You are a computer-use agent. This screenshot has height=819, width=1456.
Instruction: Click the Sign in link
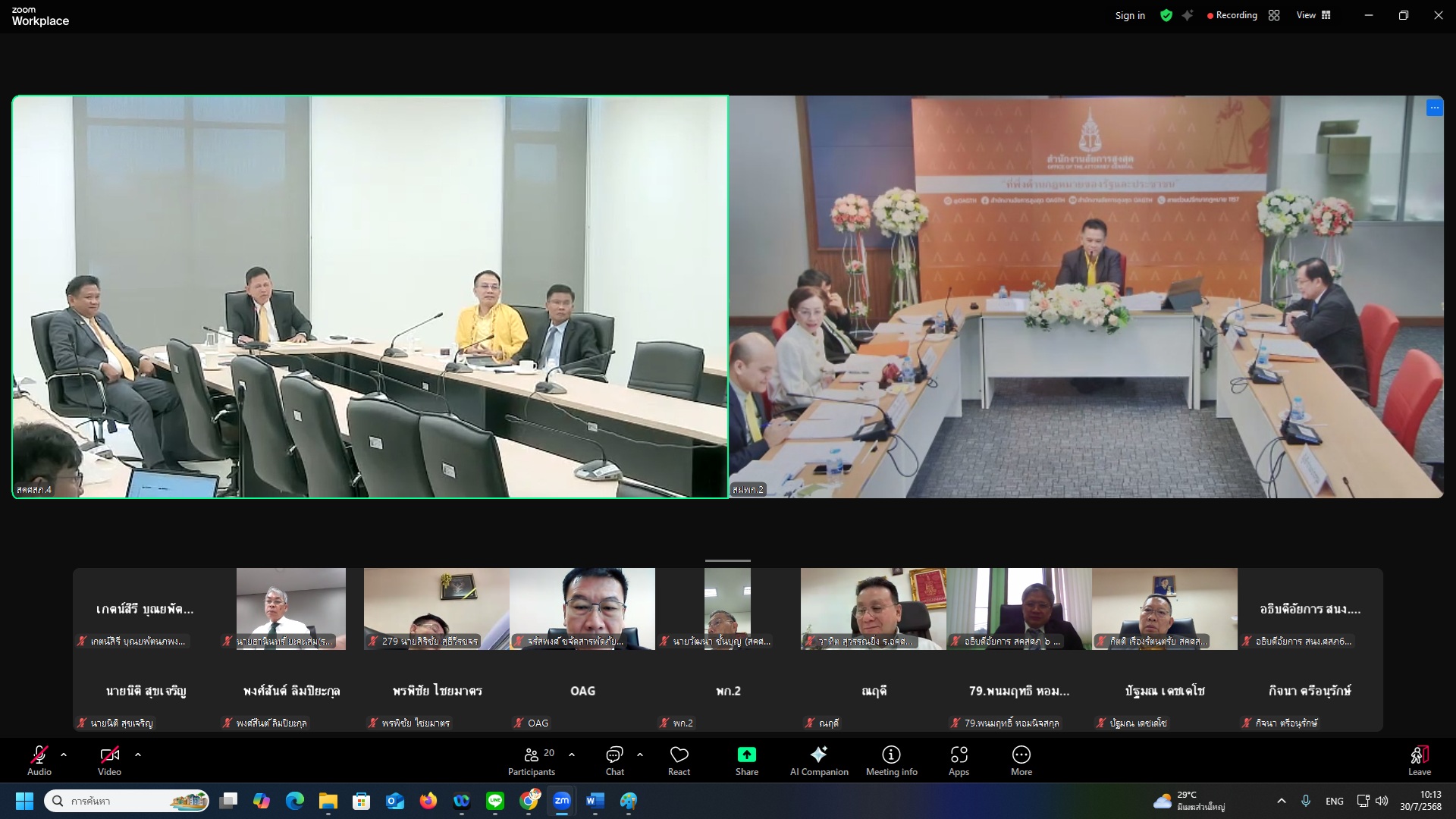(1130, 15)
